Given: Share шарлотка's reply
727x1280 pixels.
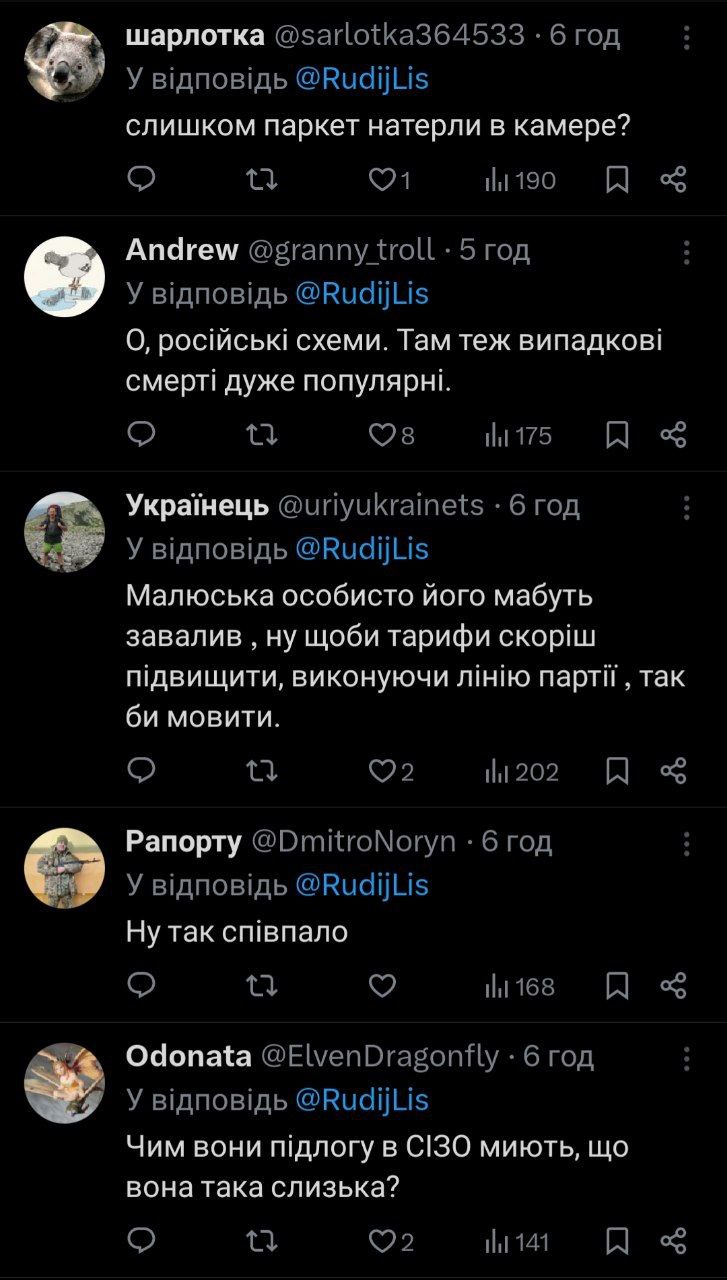Looking at the screenshot, I should pyautogui.click(x=674, y=180).
